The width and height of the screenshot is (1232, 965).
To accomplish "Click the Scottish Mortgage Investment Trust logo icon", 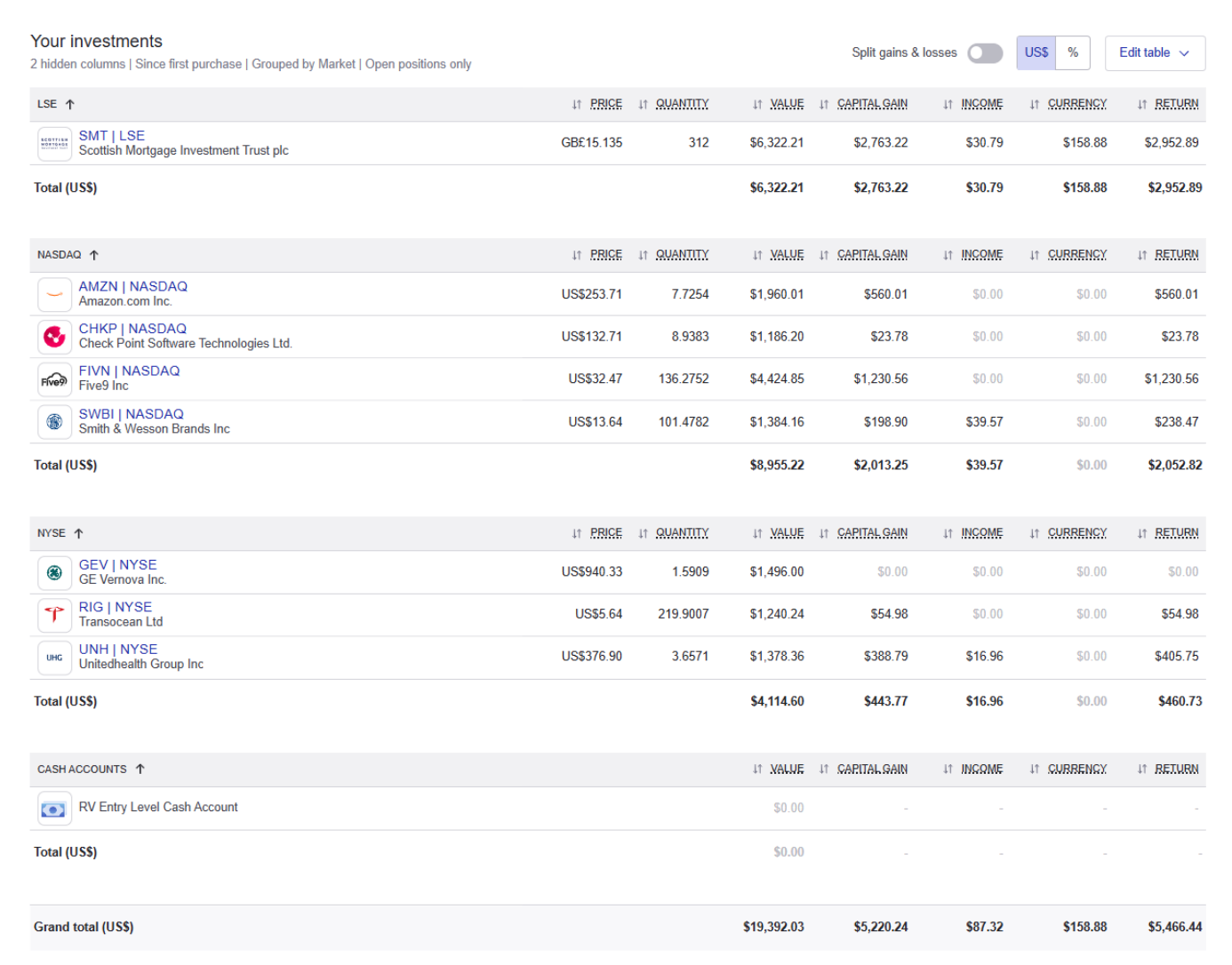I will click(x=54, y=143).
